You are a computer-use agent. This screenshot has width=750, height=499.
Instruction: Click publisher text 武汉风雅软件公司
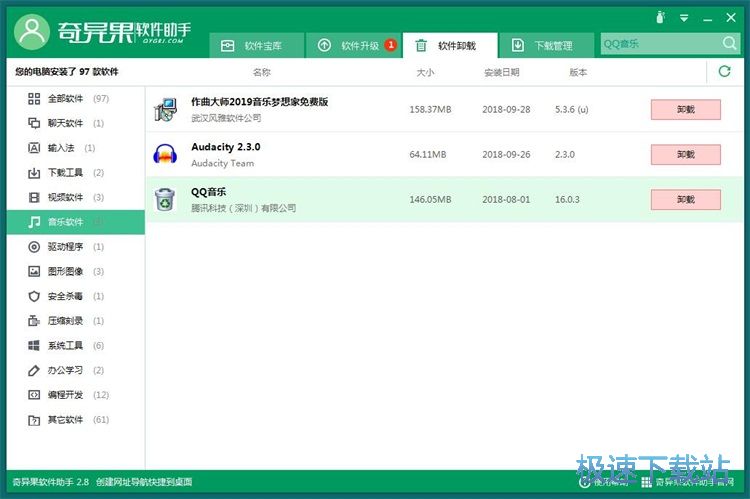(x=226, y=118)
